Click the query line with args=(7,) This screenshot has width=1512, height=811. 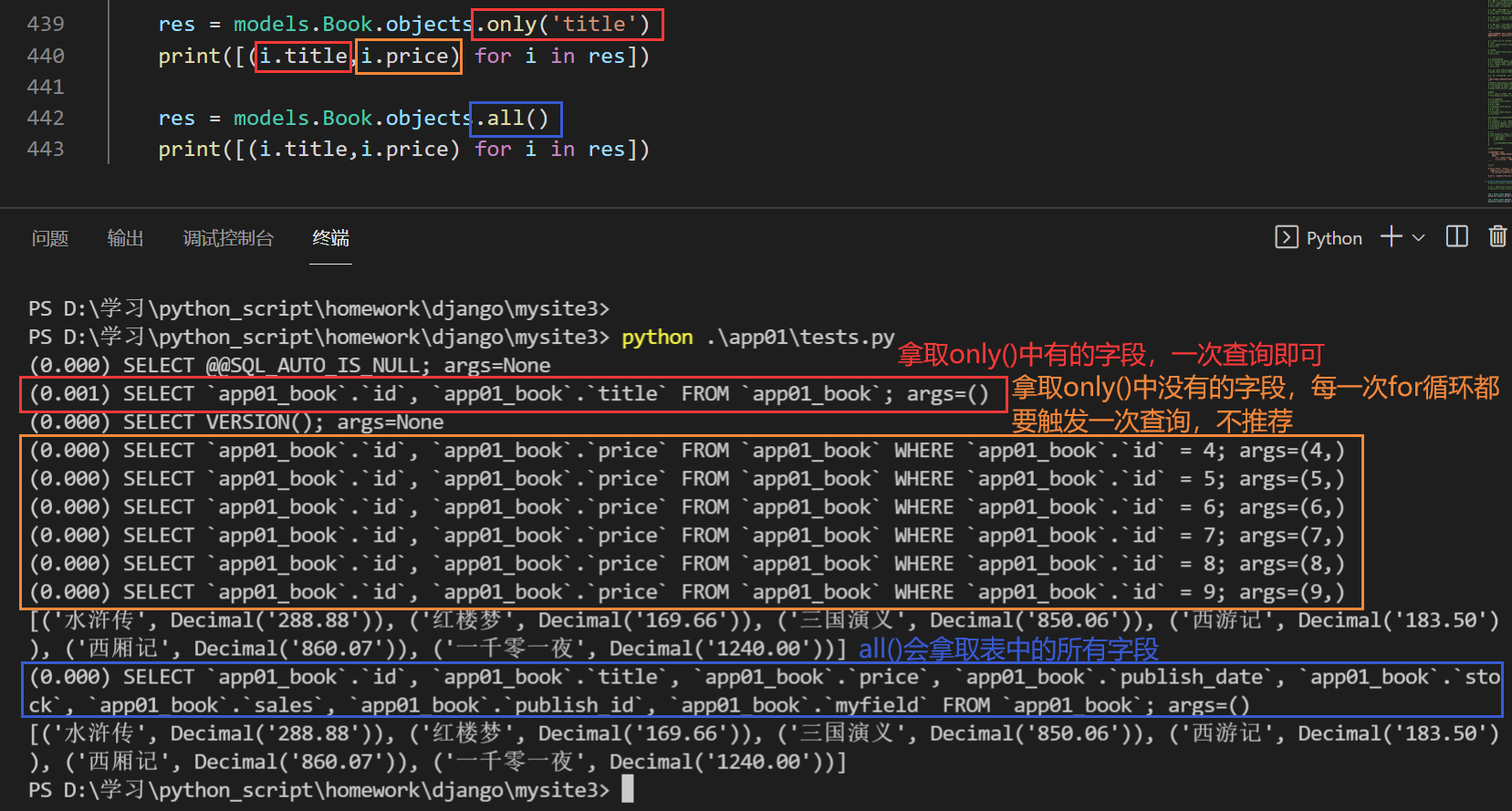click(686, 535)
